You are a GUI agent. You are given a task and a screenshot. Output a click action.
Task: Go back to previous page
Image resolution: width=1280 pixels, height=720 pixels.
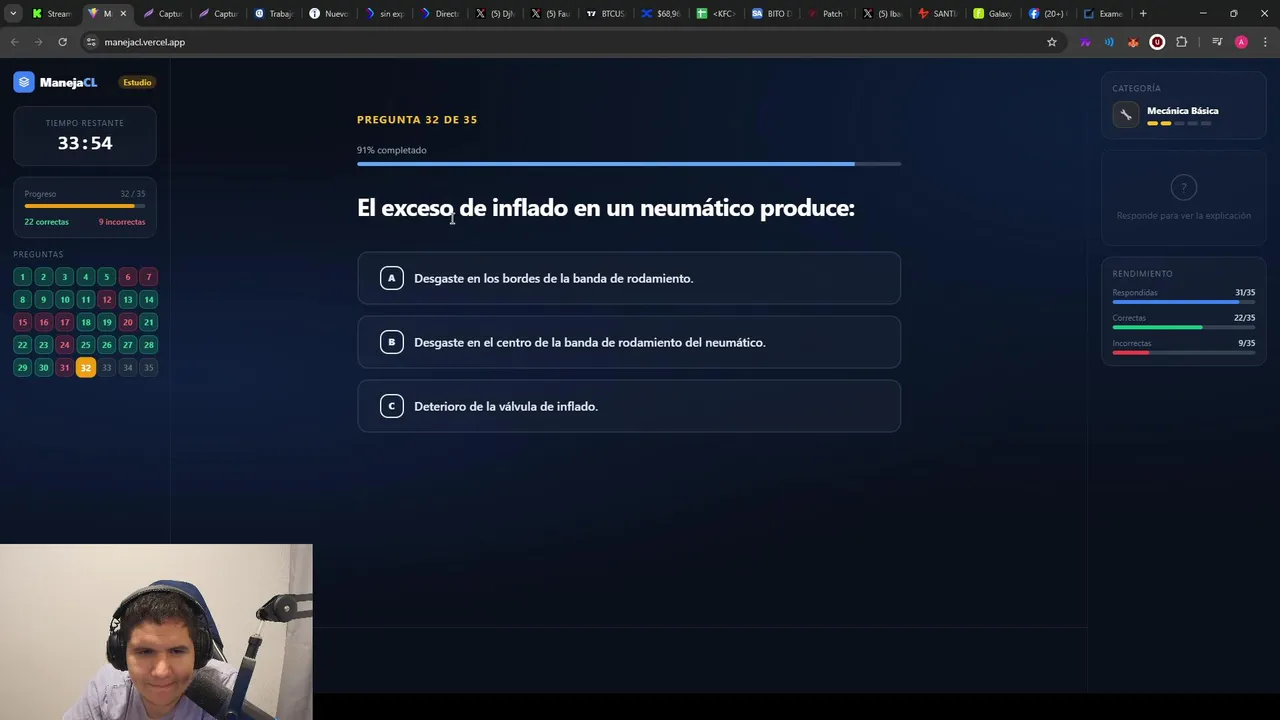pos(14,42)
